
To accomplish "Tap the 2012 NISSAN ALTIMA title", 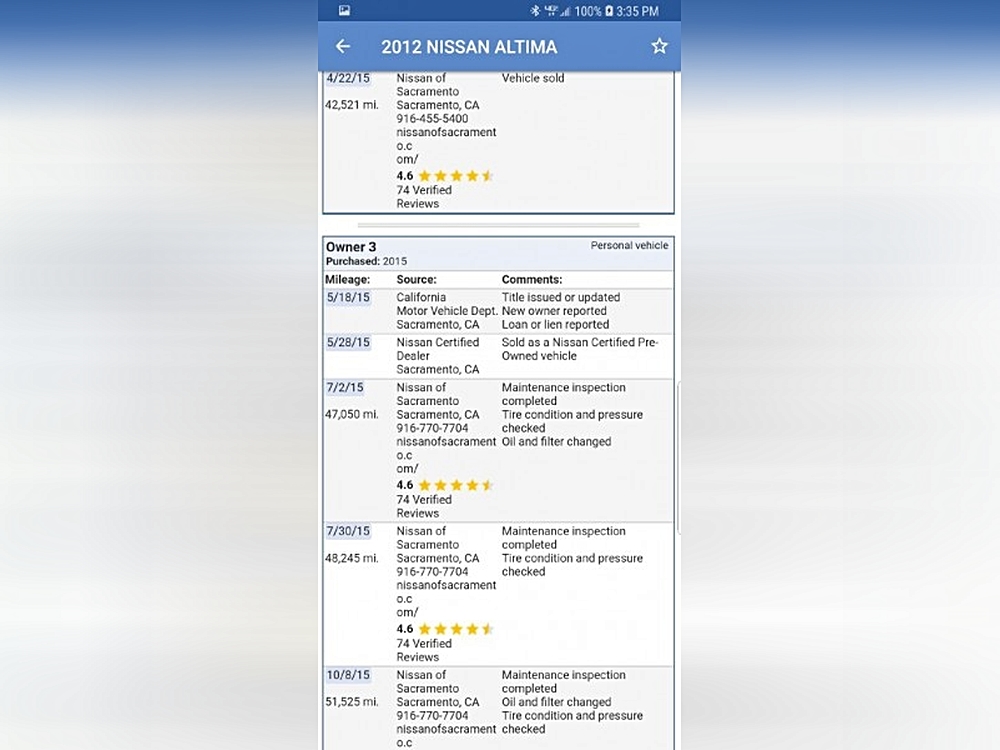I will tap(469, 47).
